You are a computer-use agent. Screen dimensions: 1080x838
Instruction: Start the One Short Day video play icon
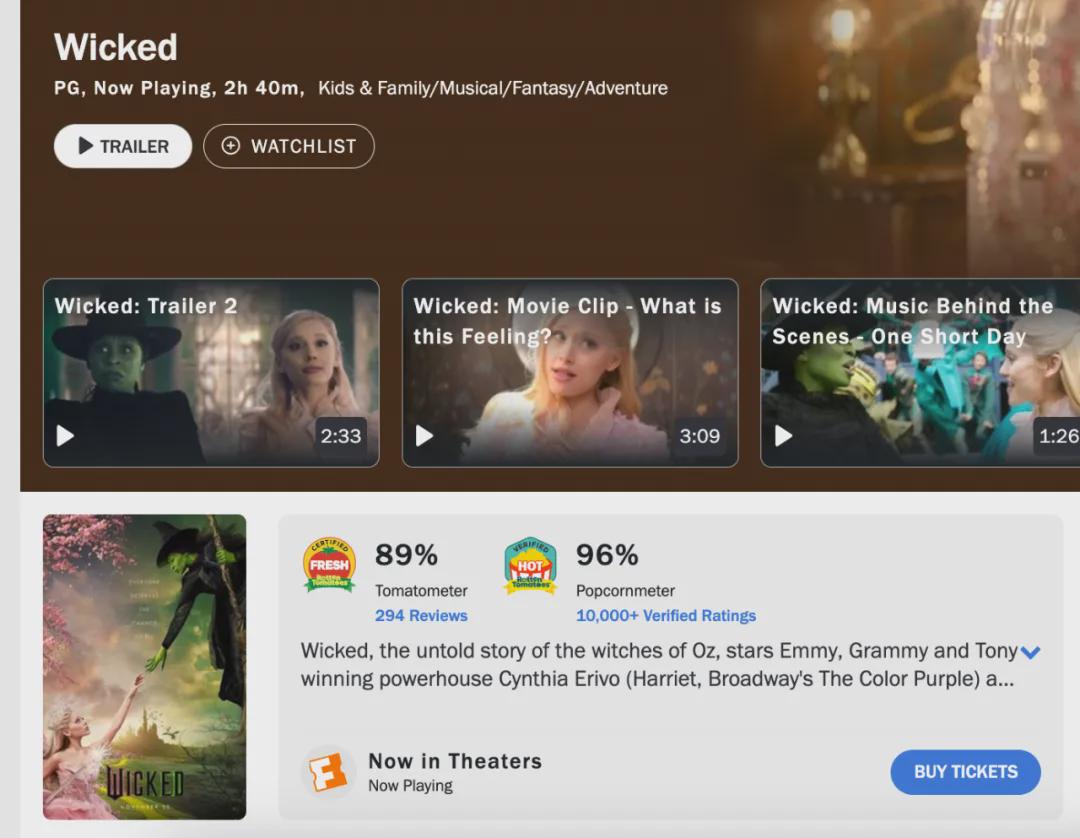pos(784,436)
